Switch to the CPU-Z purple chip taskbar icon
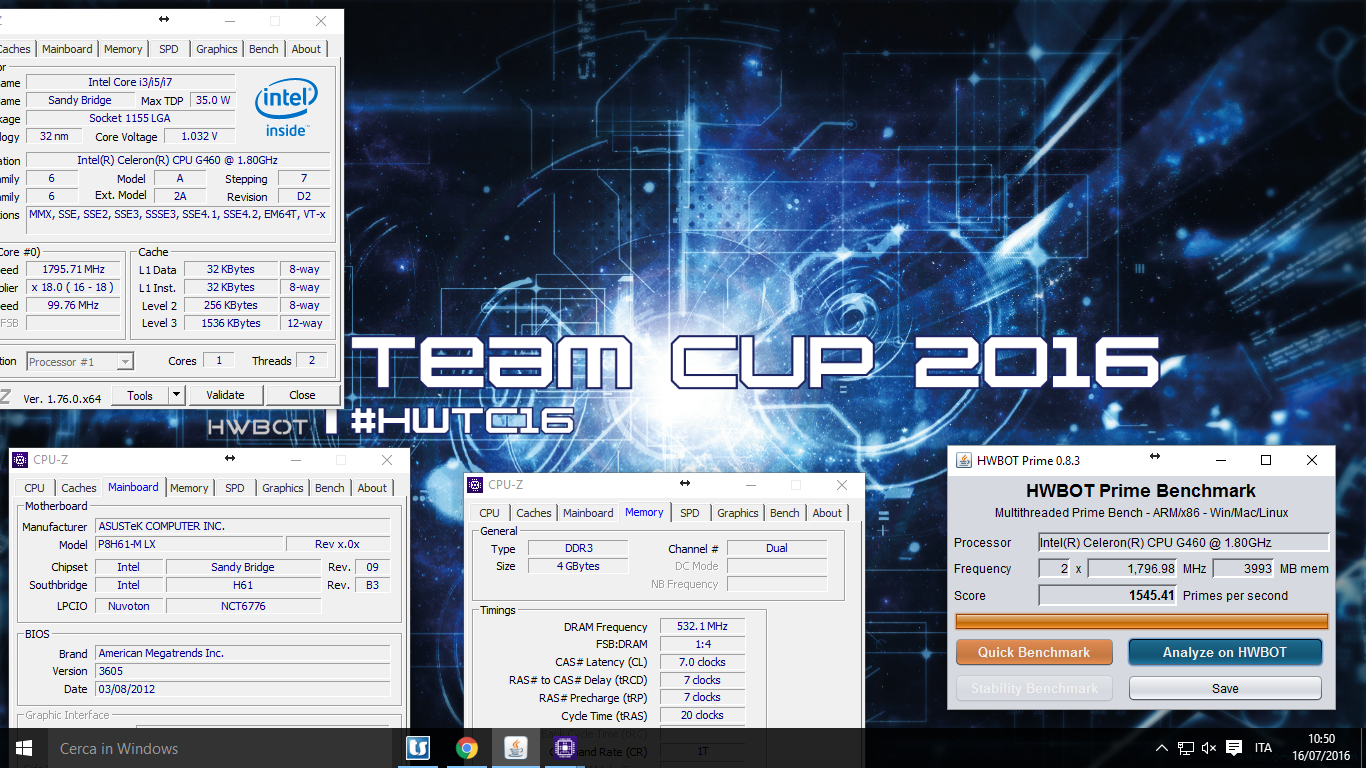Screen dimensions: 1366x768 563,748
